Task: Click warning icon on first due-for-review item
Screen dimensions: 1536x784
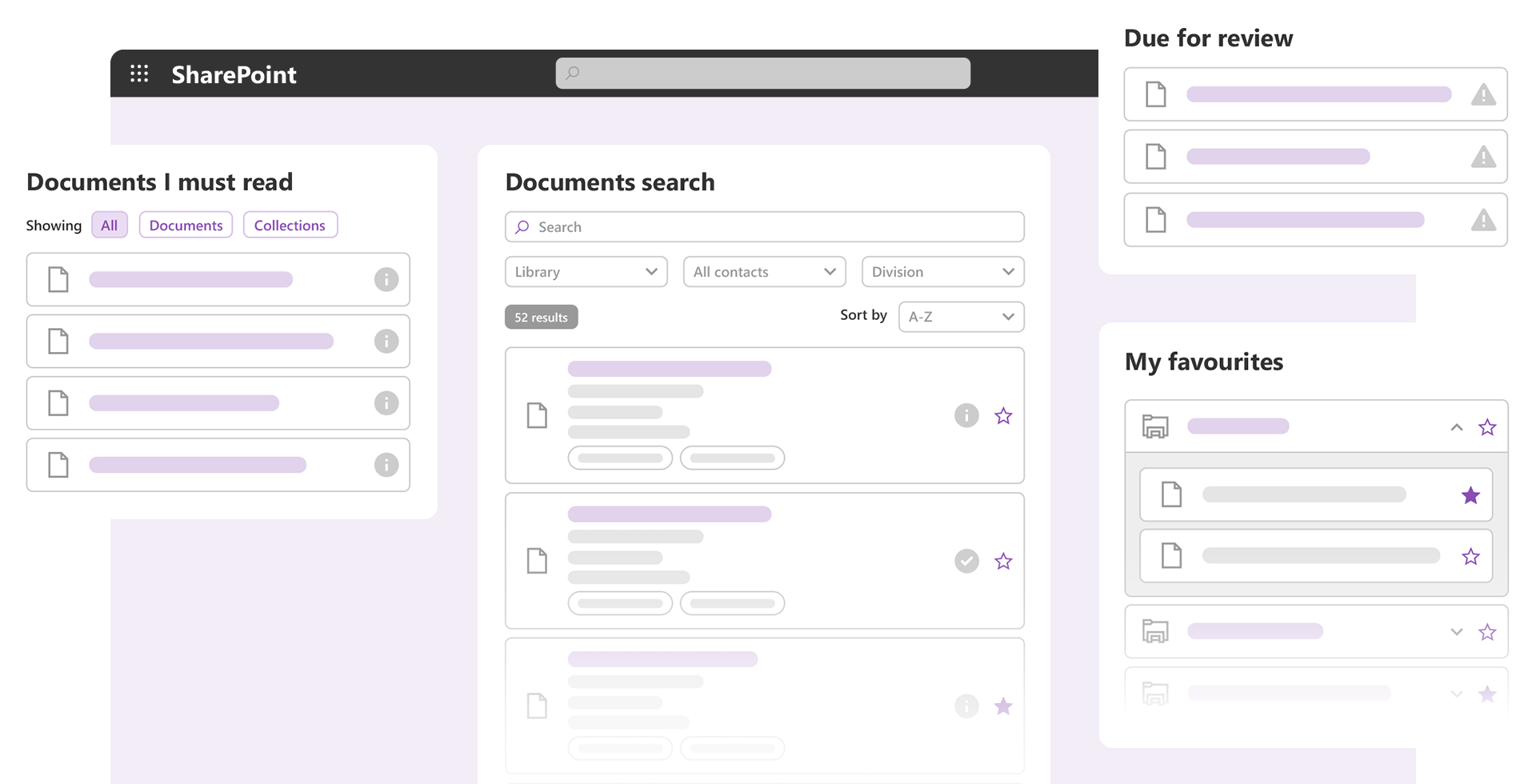Action: click(x=1483, y=94)
